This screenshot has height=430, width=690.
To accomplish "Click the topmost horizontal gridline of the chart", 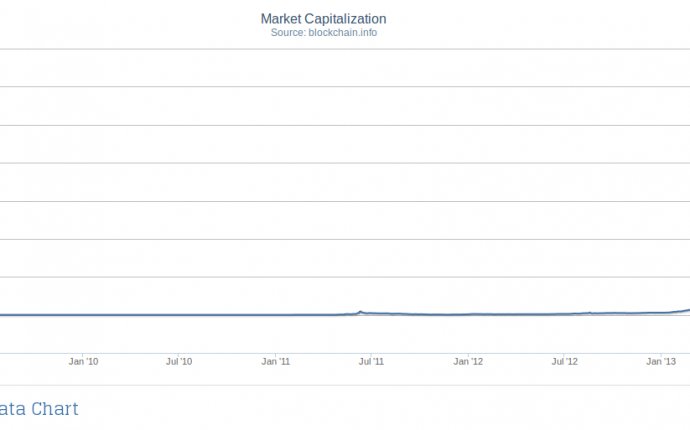I will tap(345, 49).
